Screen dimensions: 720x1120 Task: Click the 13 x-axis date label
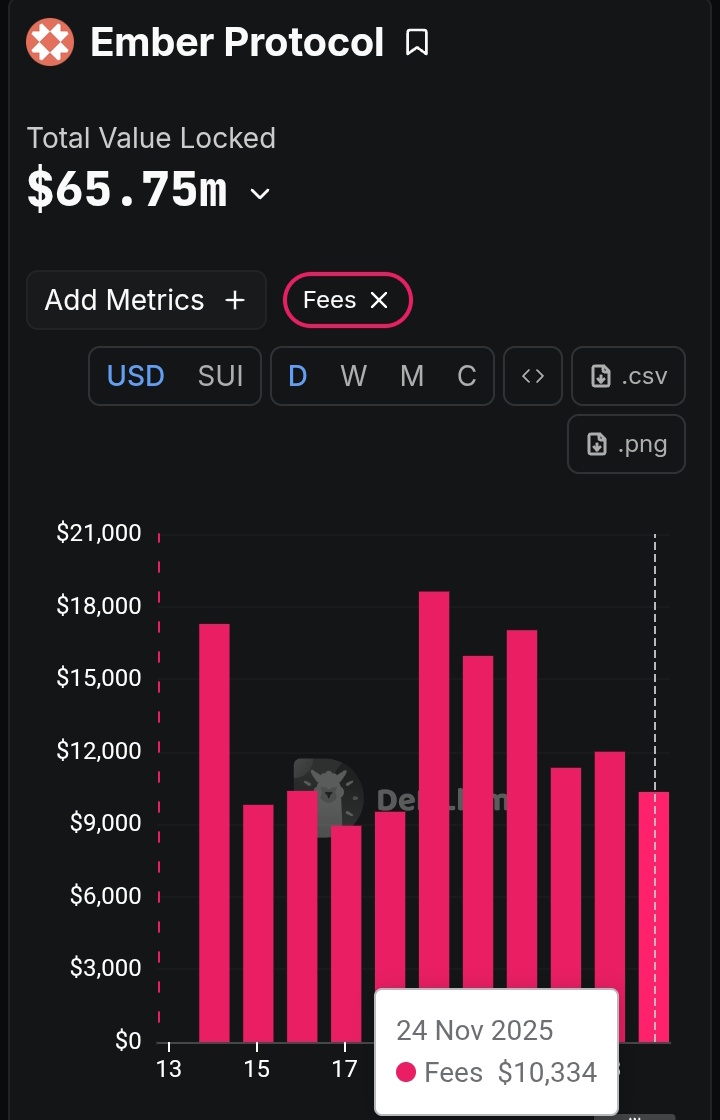(x=169, y=1069)
